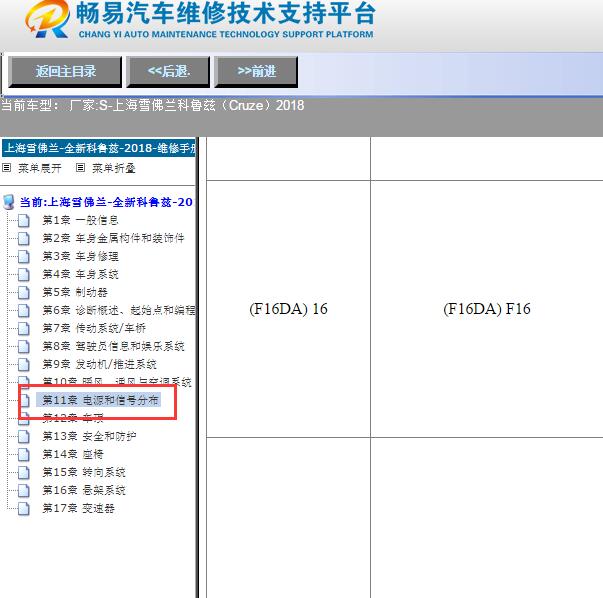Click the 菜单展开 expand icon
The height and width of the screenshot is (598, 603).
click(x=7, y=168)
